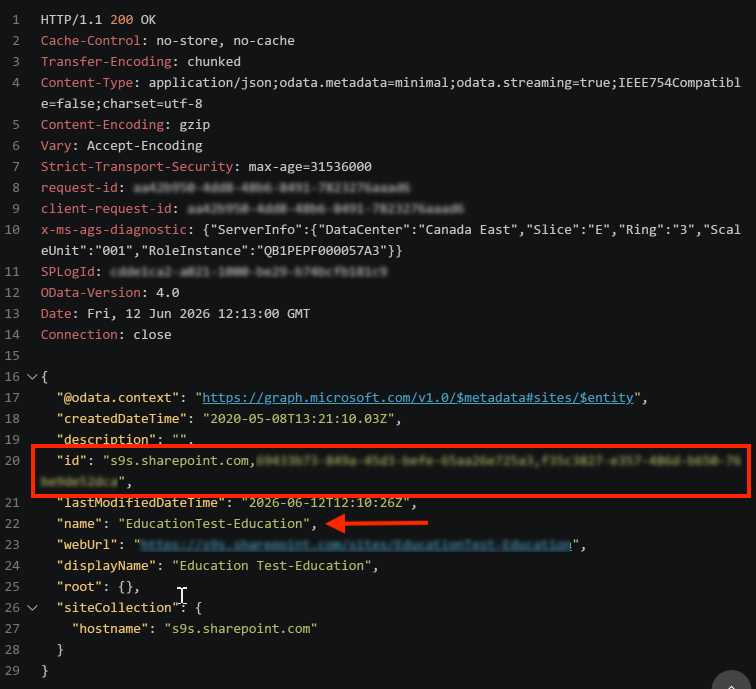This screenshot has width=756, height=689.
Task: Click the "description" JSON key
Action: 107,440
